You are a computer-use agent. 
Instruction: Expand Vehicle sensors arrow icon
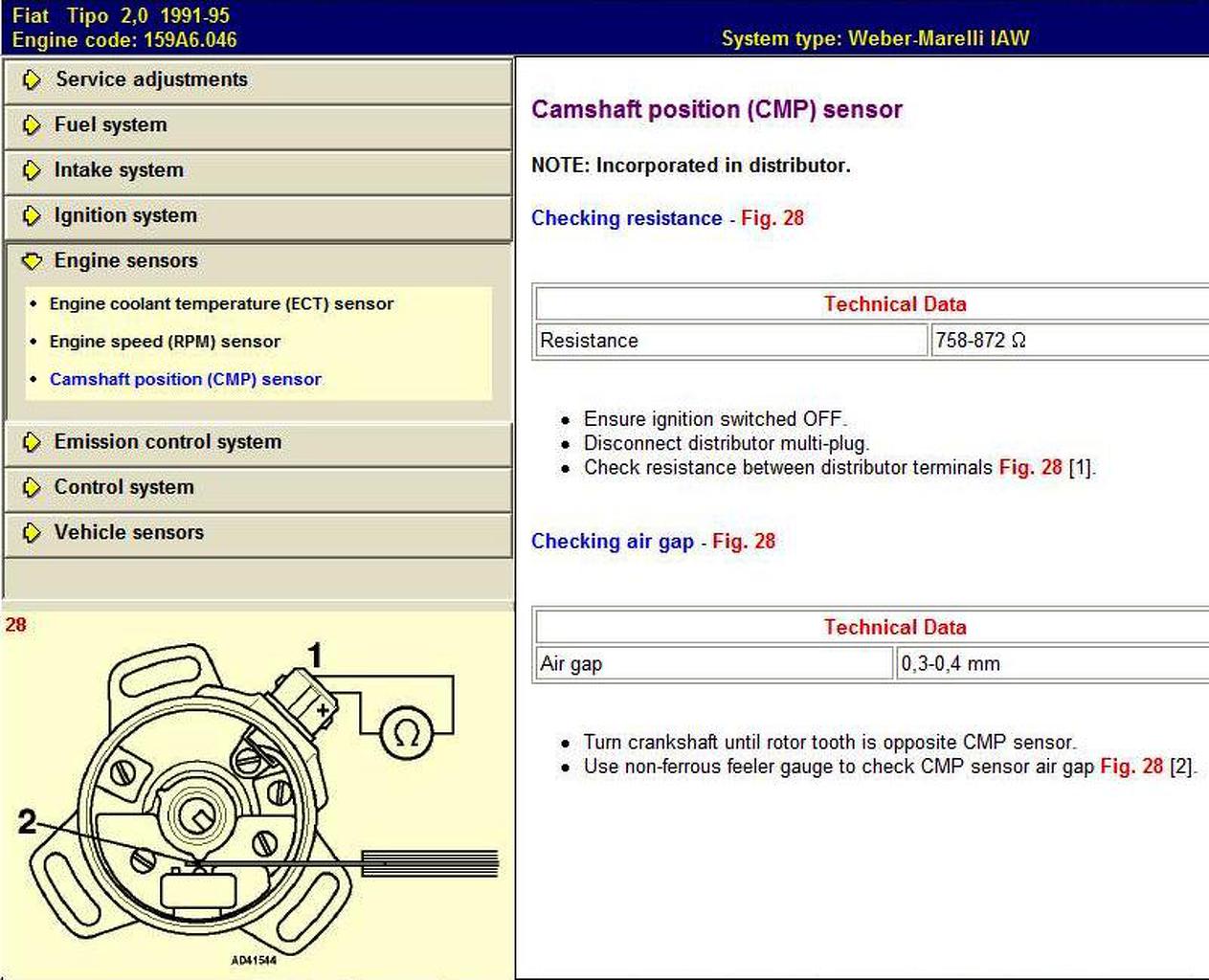click(x=32, y=532)
